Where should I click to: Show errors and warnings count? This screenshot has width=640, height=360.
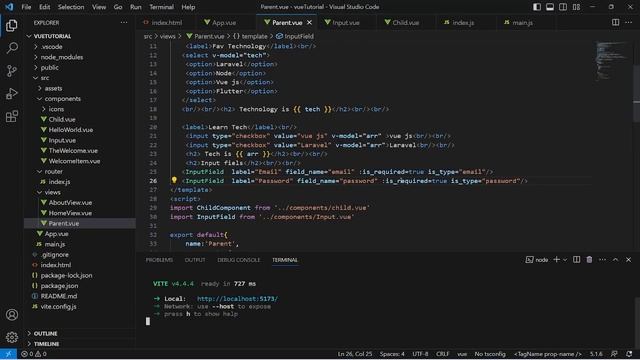[x=34, y=354]
